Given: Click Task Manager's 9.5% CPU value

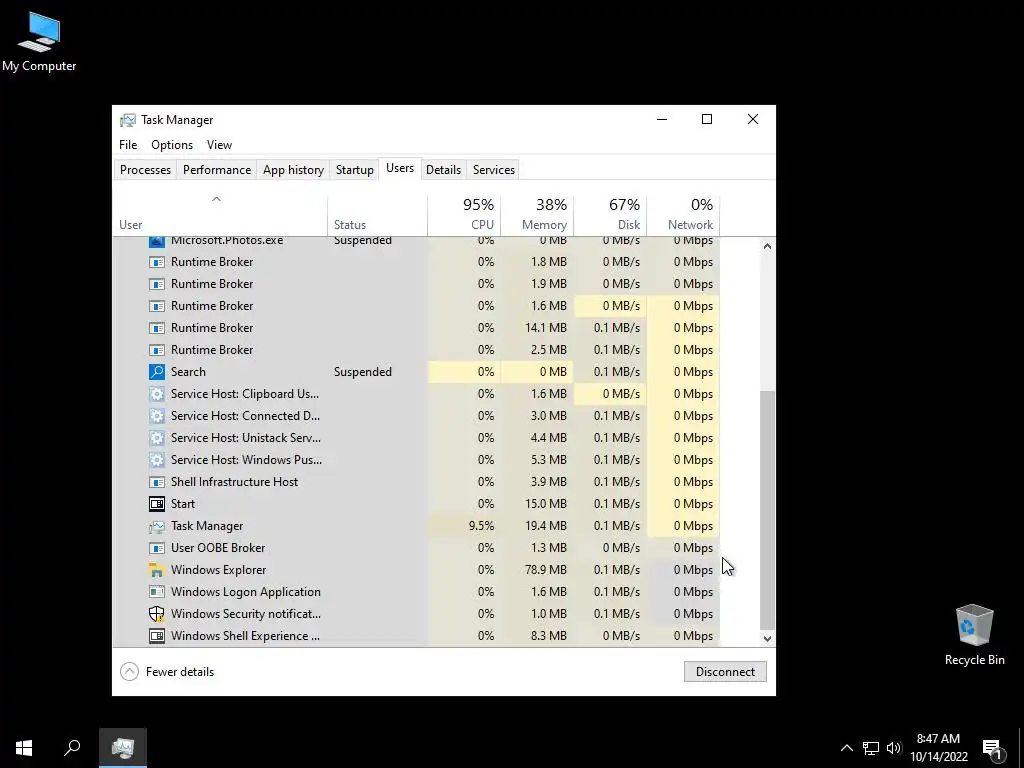Looking at the screenshot, I should coord(481,526).
